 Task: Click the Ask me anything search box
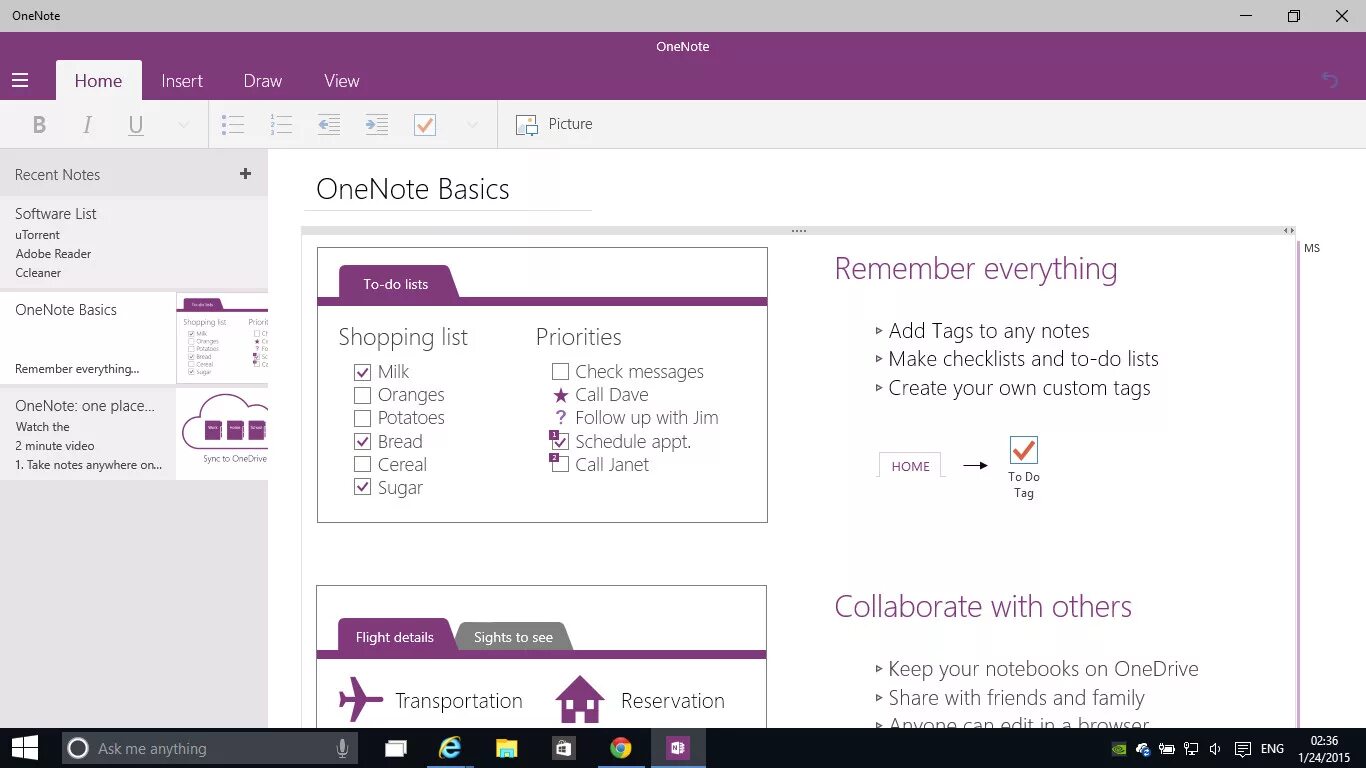point(212,748)
